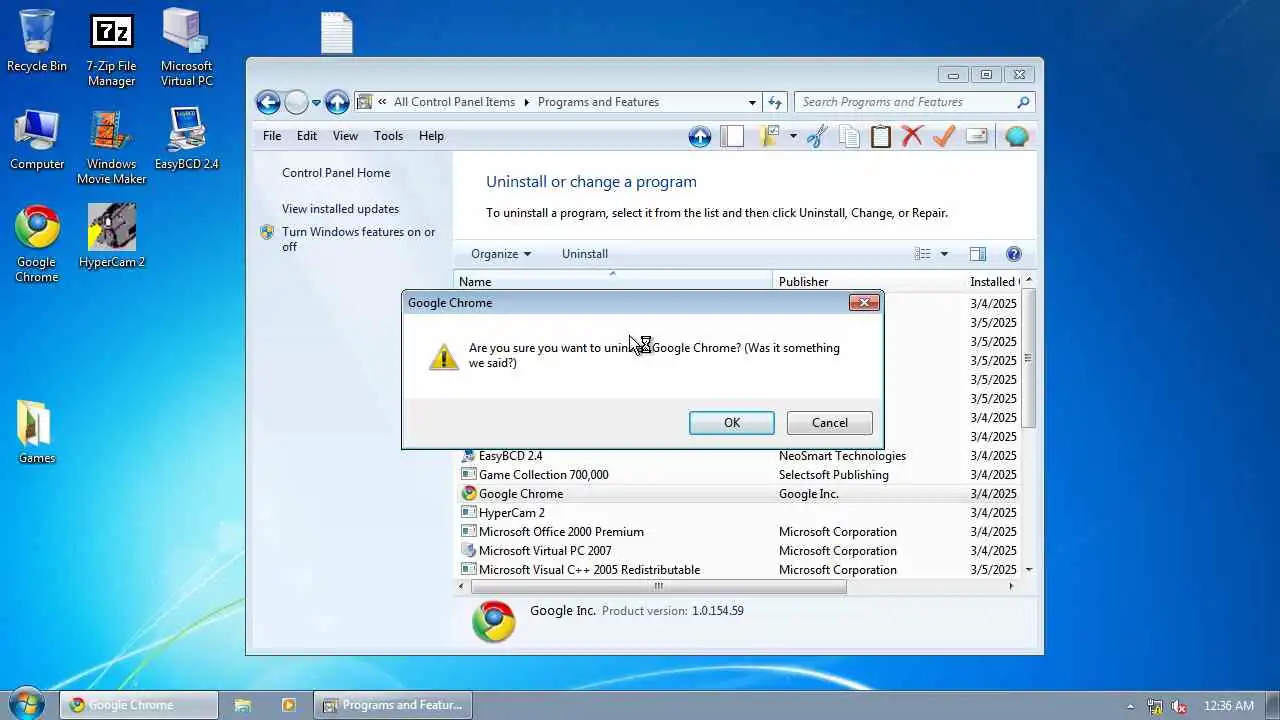Click the Cut scissors toolbar icon
1280x720 pixels.
tap(817, 137)
